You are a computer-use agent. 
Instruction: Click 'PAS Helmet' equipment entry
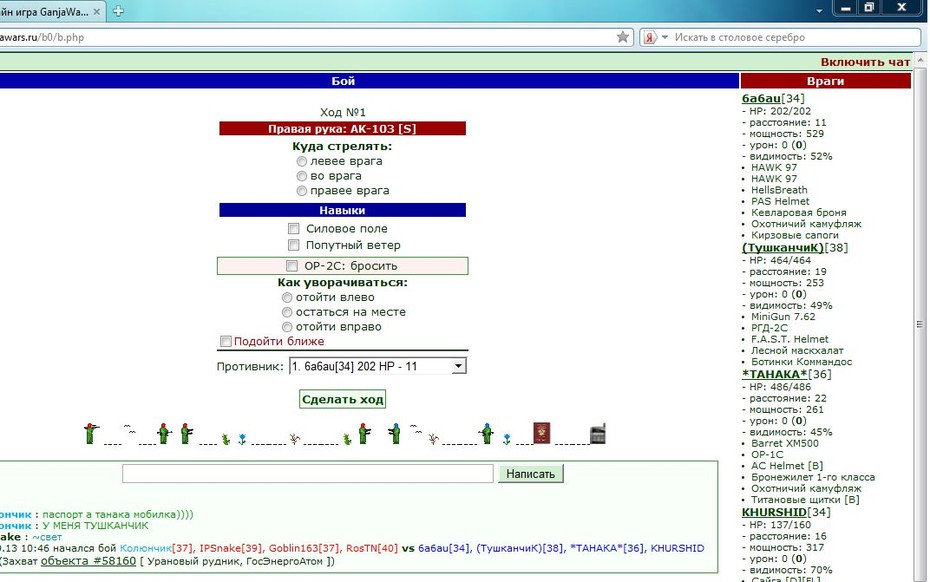point(780,201)
